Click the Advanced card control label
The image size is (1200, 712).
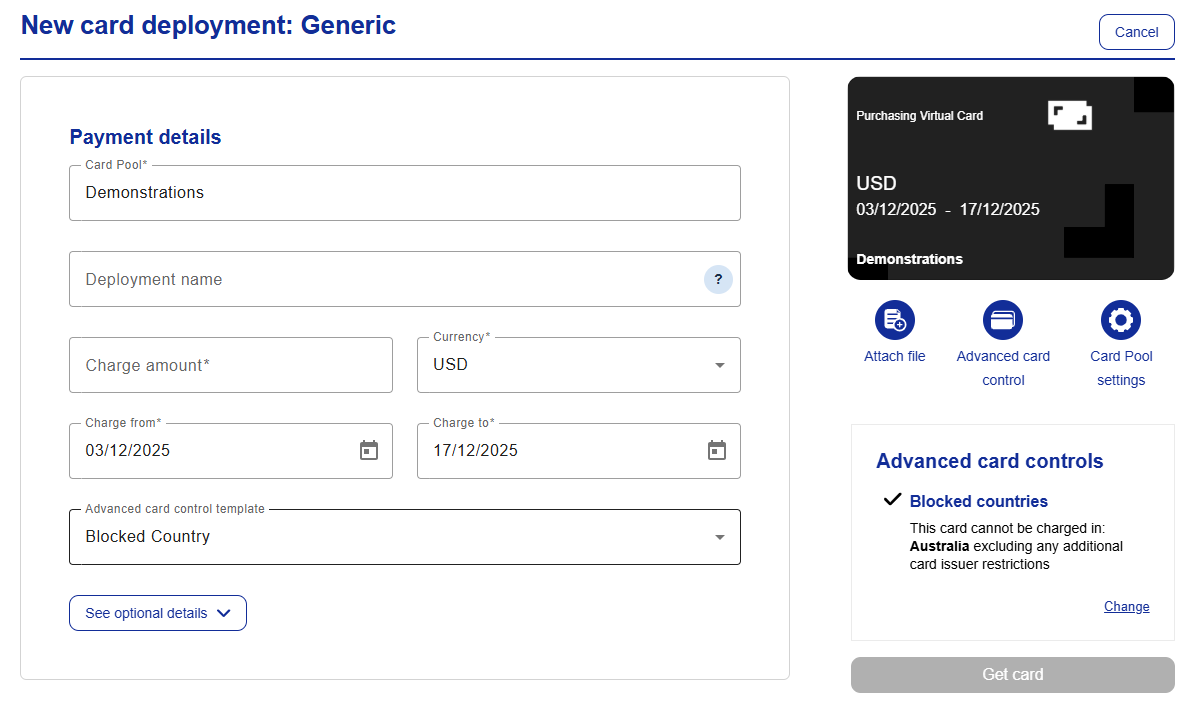[1003, 368]
